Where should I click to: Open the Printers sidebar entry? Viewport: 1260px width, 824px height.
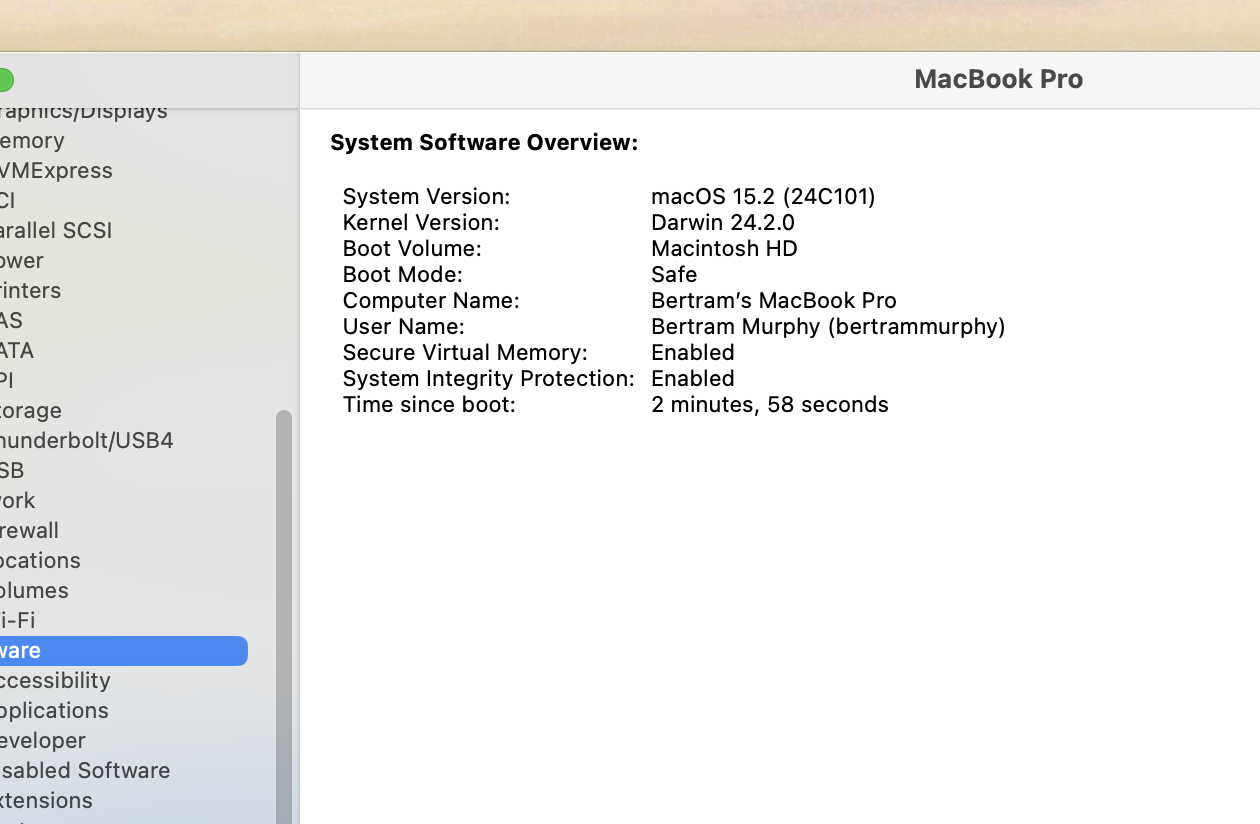click(31, 290)
